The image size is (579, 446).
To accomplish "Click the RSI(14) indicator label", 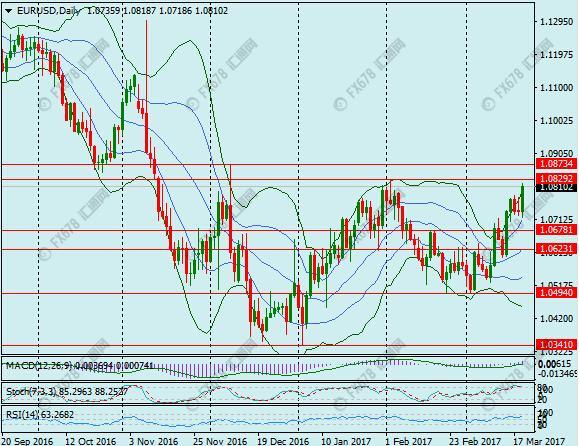I will (x=22, y=415).
